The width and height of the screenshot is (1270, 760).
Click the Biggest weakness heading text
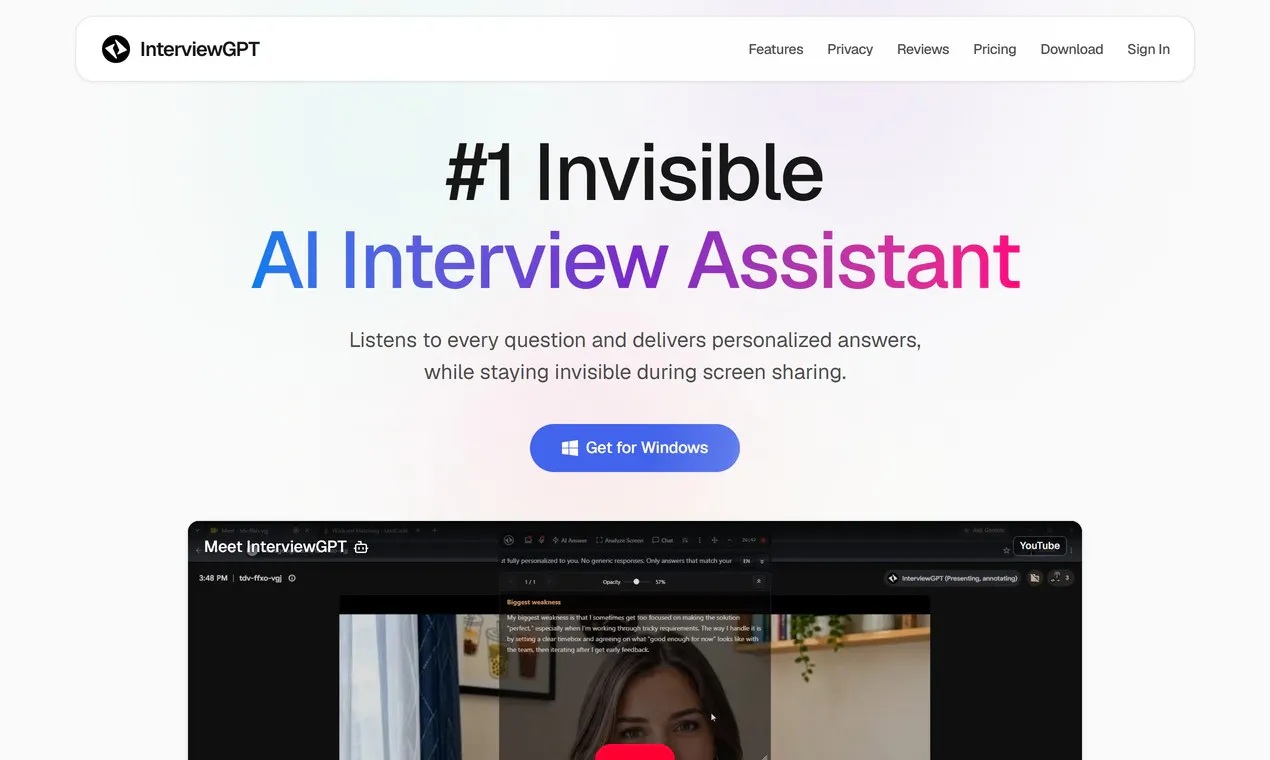[534, 602]
